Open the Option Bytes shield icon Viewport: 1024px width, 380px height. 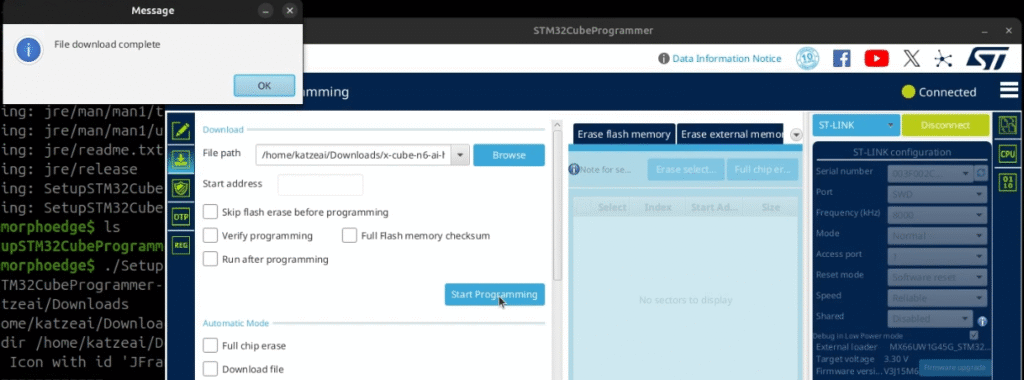(x=181, y=189)
